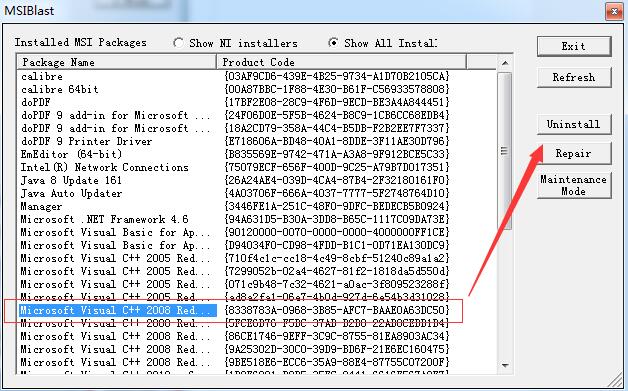Select the Manager package row
628x391 pixels.
pos(256,206)
